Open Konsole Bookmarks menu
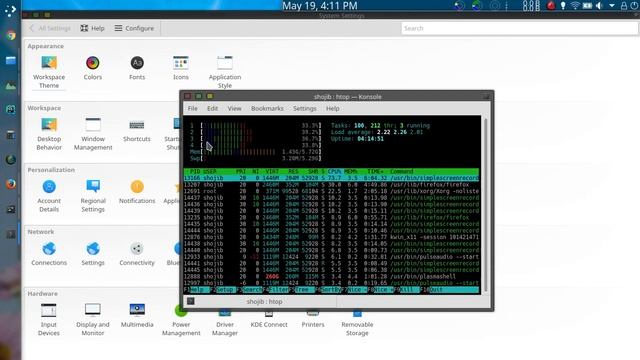 (x=267, y=109)
